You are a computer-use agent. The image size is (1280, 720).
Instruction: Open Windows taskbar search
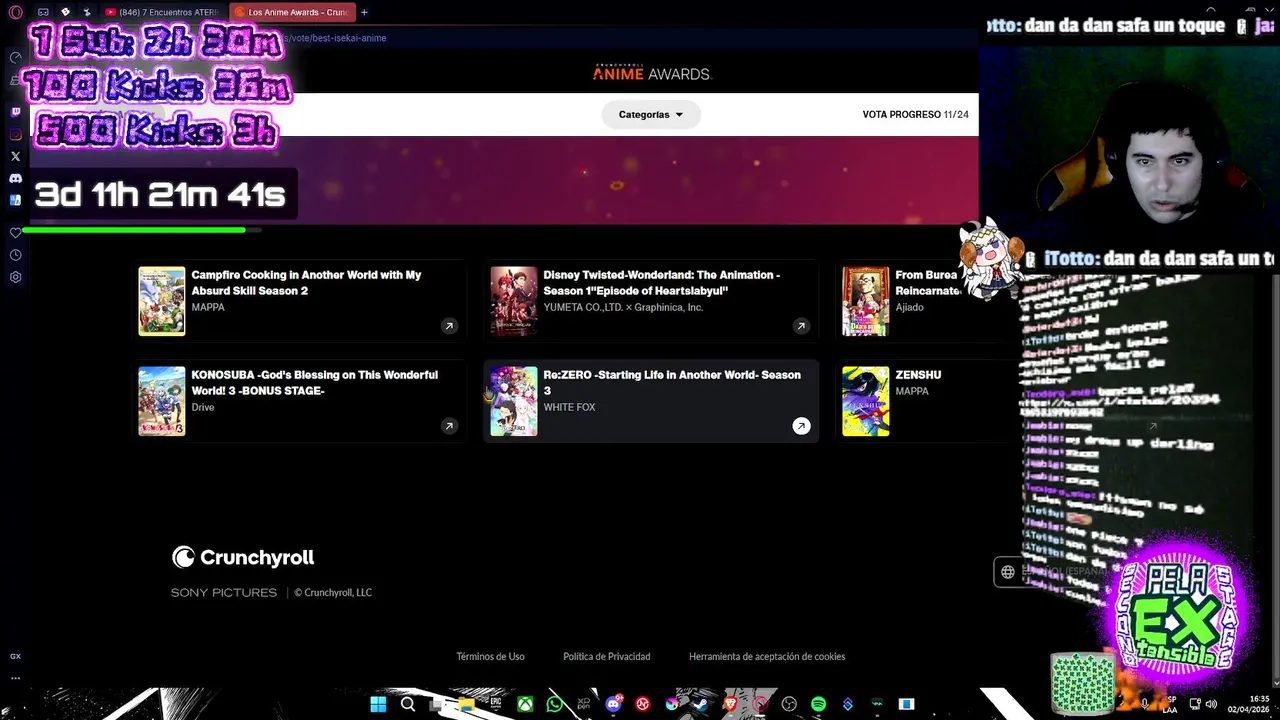point(408,704)
